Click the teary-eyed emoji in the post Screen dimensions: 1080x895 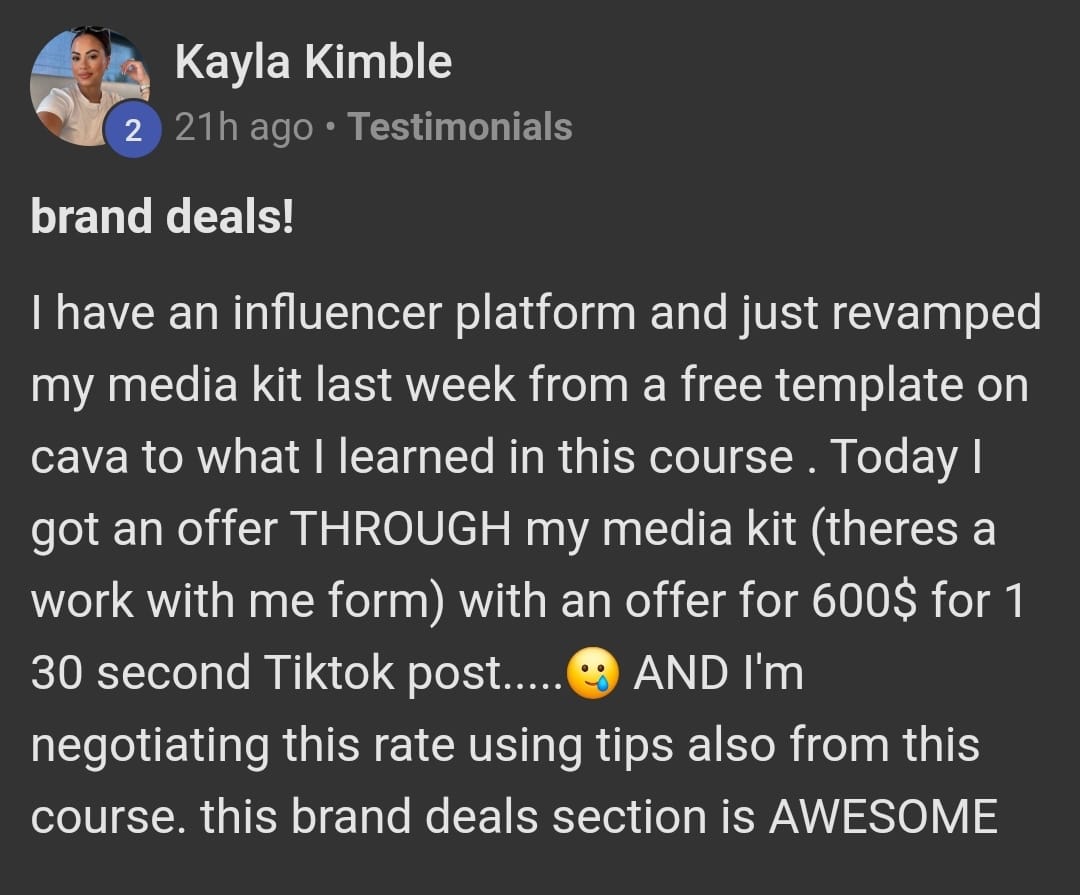click(591, 675)
